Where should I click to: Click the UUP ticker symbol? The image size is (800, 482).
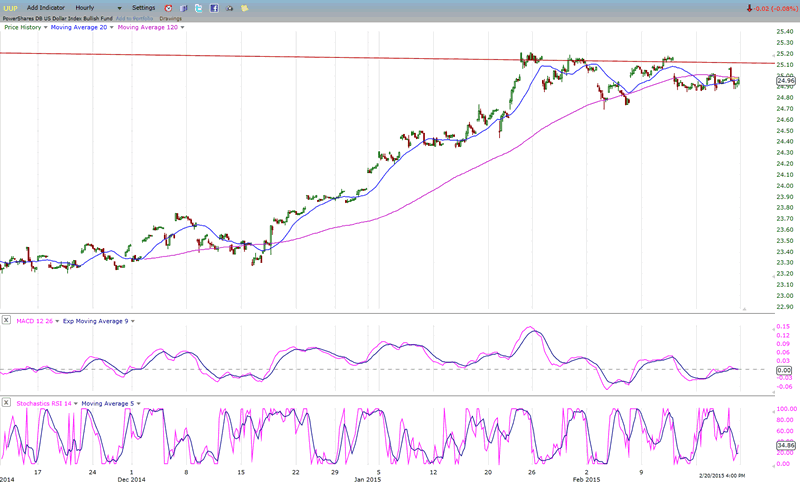pyautogui.click(x=11, y=8)
